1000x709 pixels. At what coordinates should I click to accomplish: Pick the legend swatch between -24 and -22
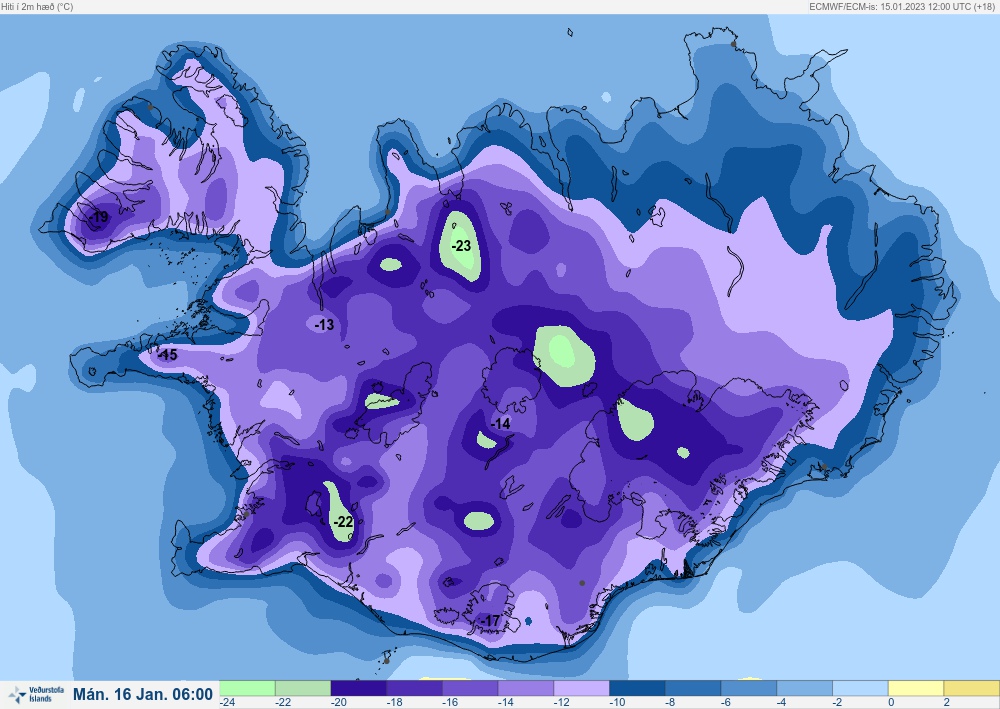pyautogui.click(x=247, y=688)
